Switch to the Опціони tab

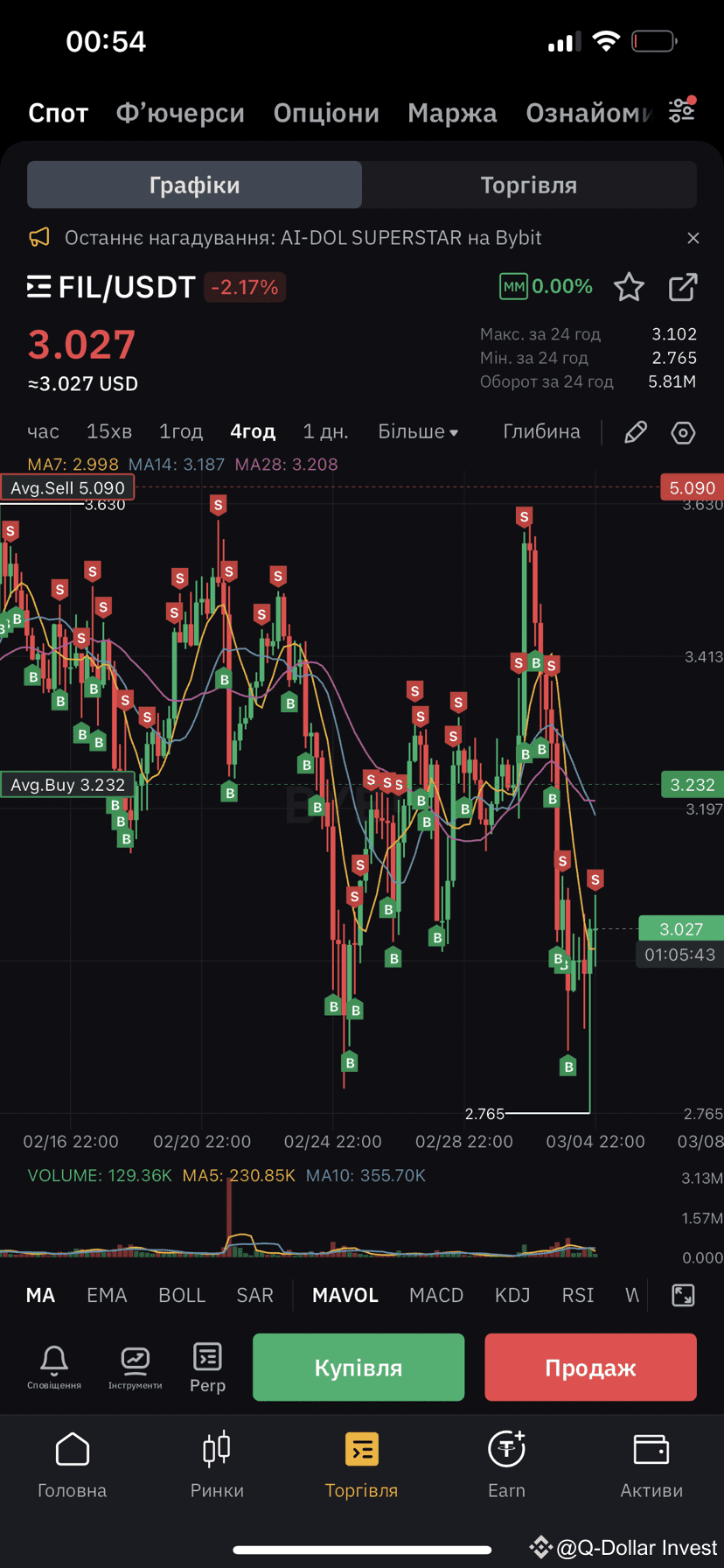[326, 113]
